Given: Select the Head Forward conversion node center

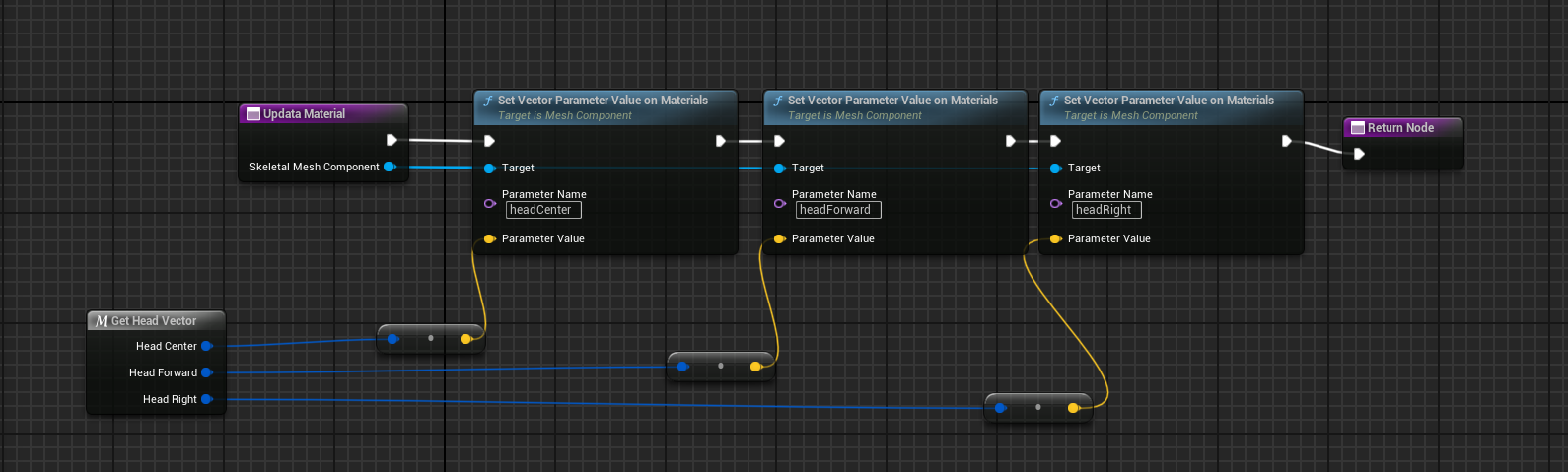Looking at the screenshot, I should 721,367.
